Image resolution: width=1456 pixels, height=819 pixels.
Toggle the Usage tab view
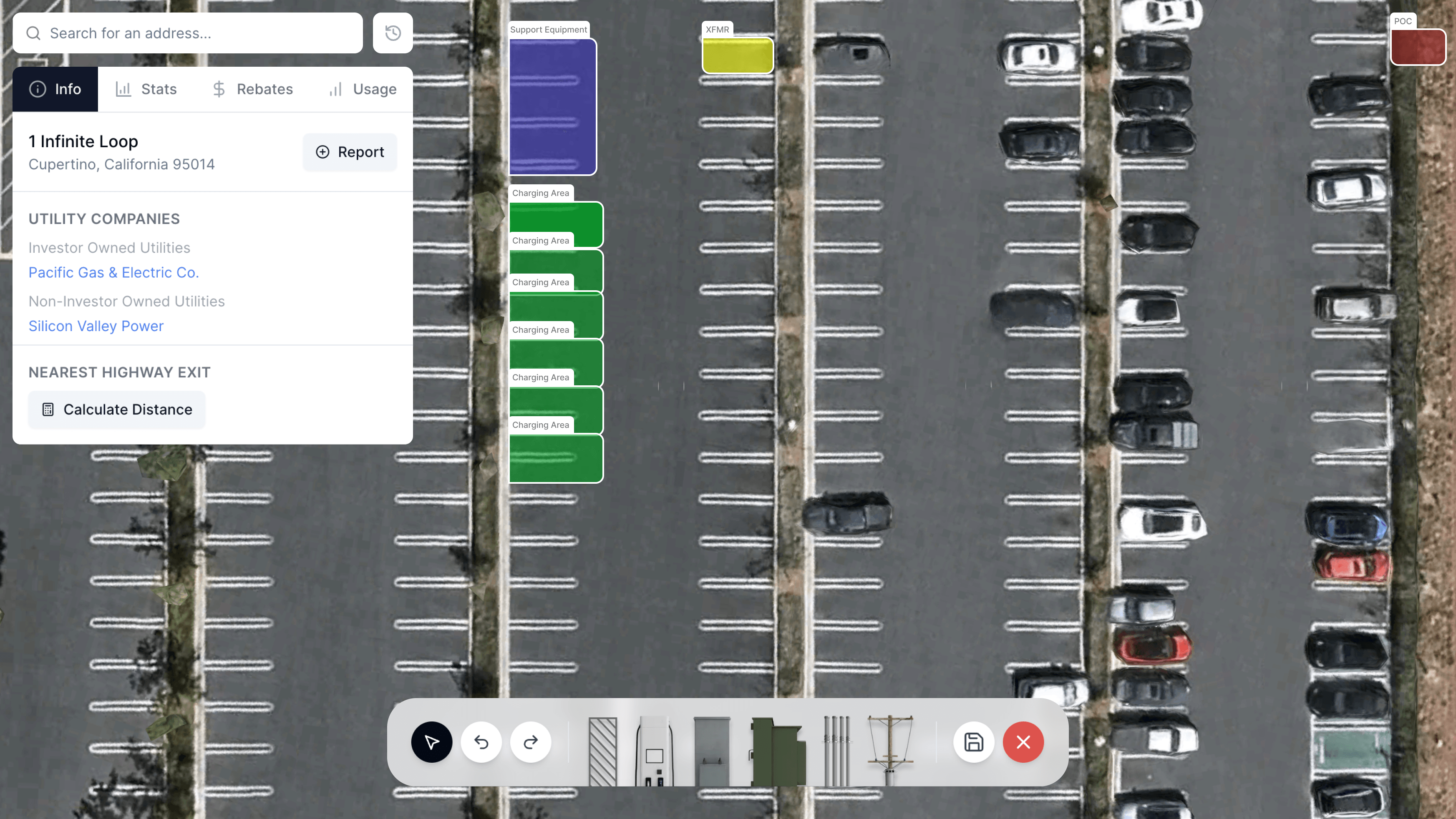click(x=362, y=89)
